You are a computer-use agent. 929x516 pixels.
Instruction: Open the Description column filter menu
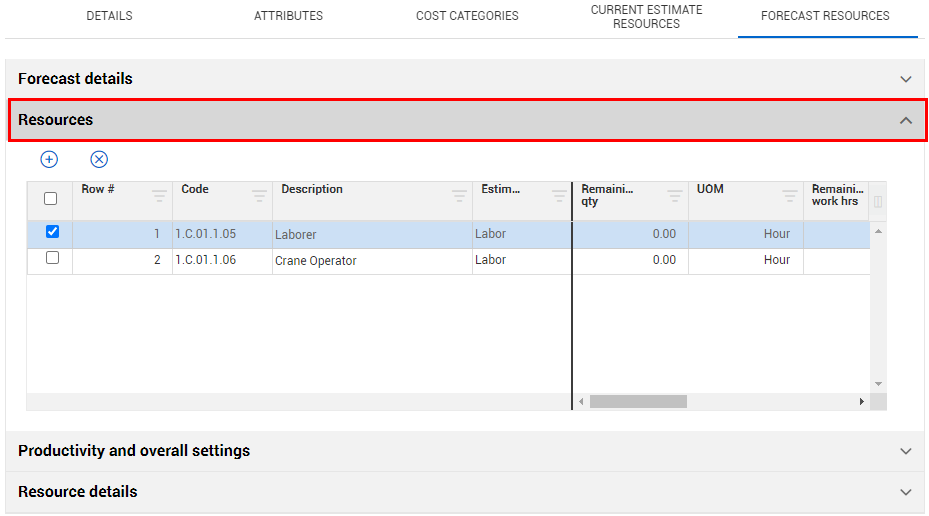coord(459,196)
